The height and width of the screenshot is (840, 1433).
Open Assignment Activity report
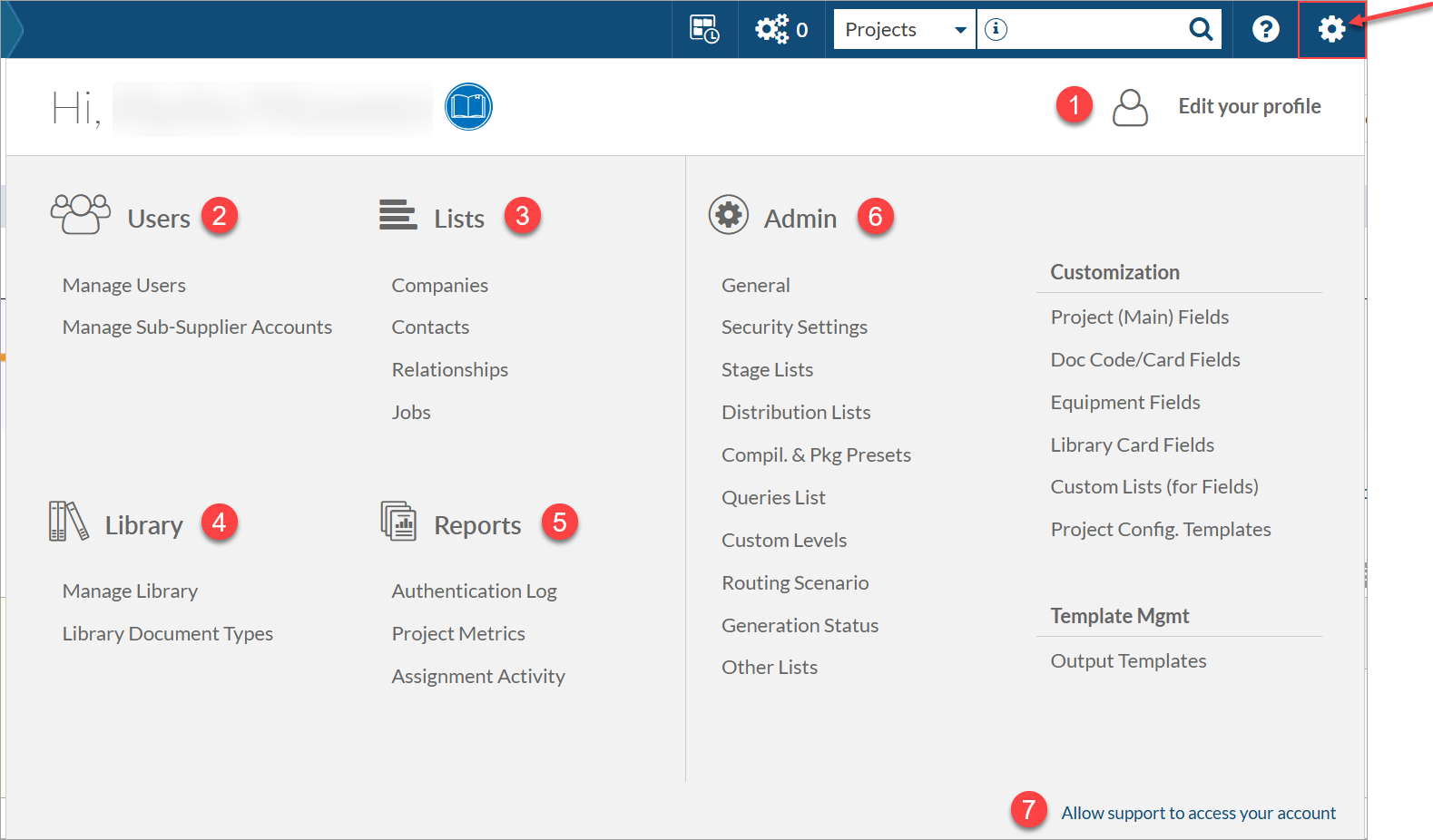tap(478, 677)
